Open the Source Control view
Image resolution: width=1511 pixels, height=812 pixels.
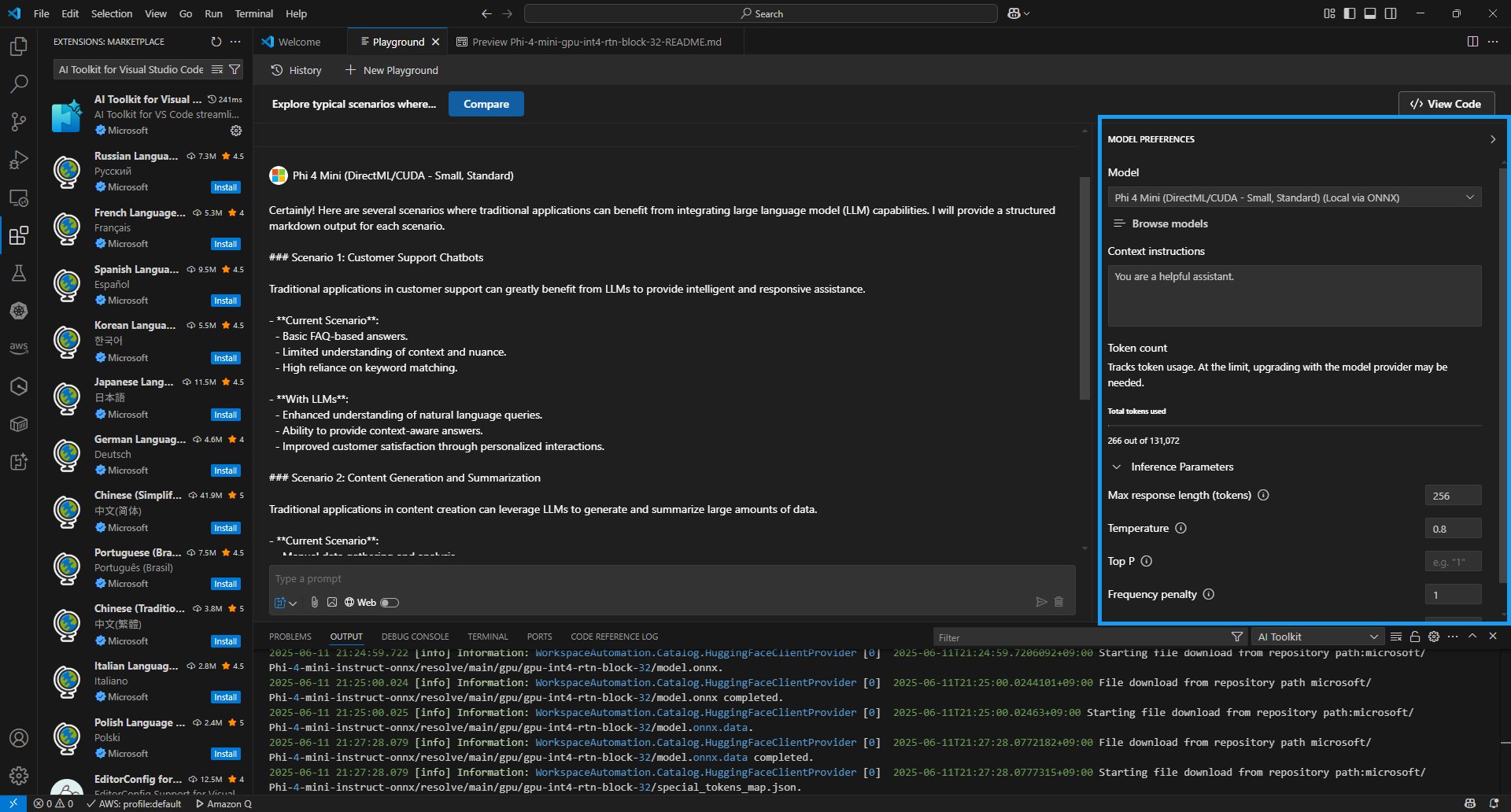pyautogui.click(x=19, y=121)
